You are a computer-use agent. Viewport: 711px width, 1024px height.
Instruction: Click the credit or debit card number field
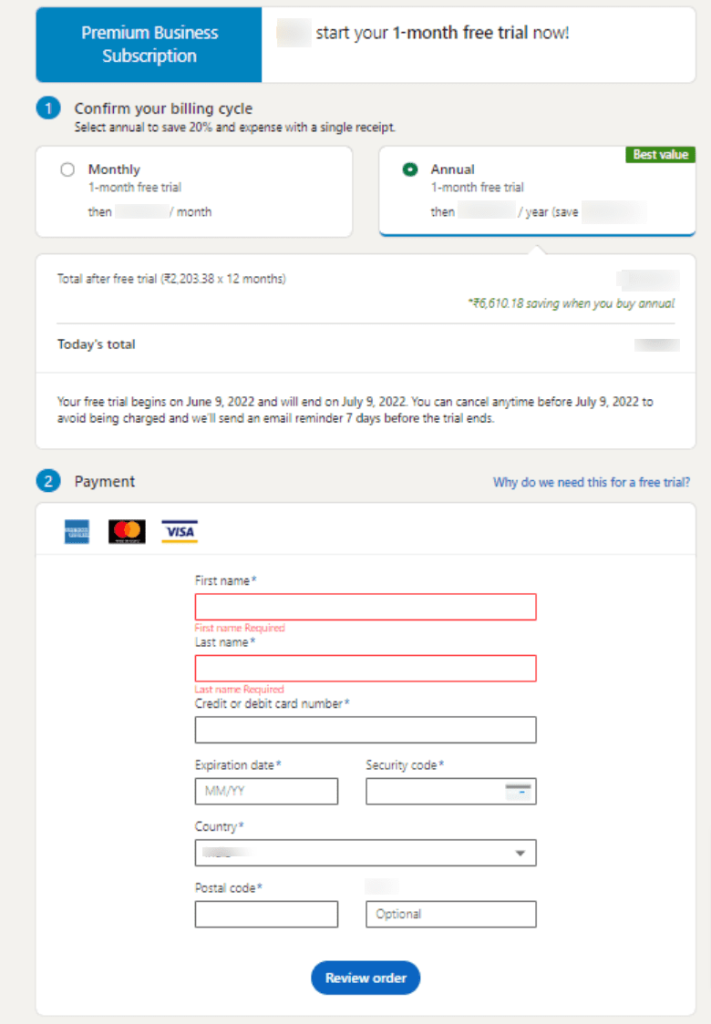pos(366,729)
